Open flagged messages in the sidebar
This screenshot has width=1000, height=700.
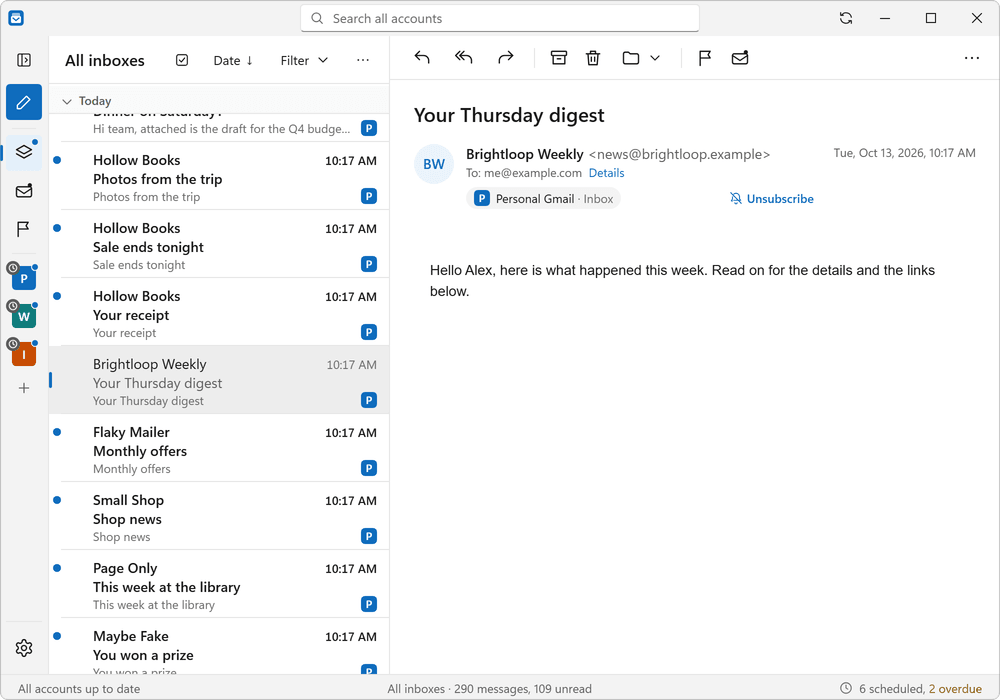[x=24, y=229]
